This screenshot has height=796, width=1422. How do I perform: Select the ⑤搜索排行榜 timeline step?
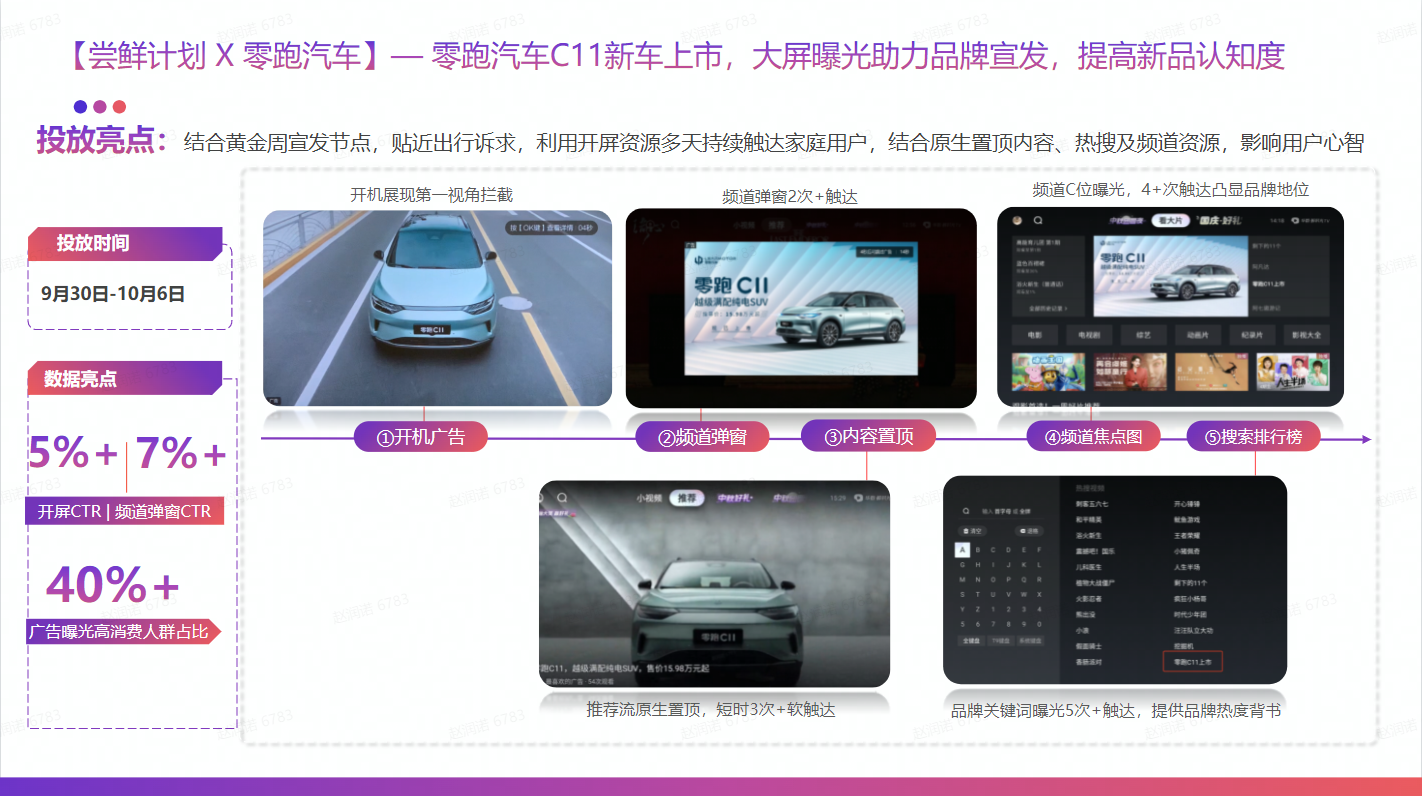1254,437
